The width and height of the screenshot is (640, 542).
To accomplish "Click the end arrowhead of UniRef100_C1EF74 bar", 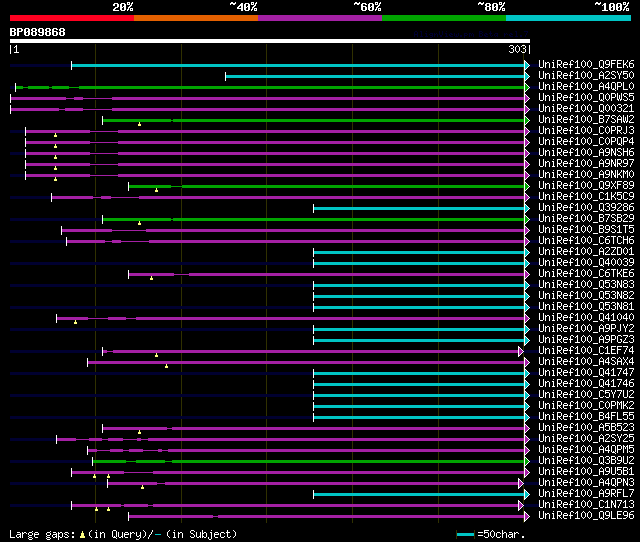I will click(x=521, y=351).
